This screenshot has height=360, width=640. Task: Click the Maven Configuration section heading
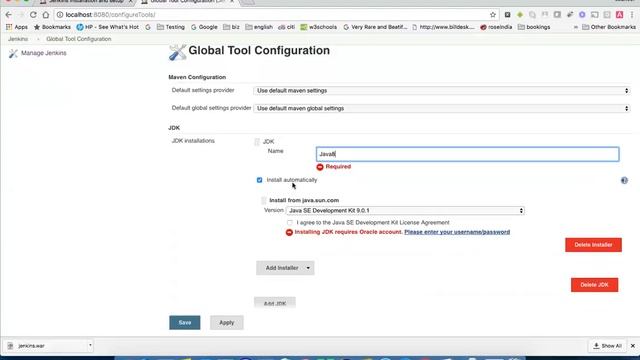click(x=197, y=77)
